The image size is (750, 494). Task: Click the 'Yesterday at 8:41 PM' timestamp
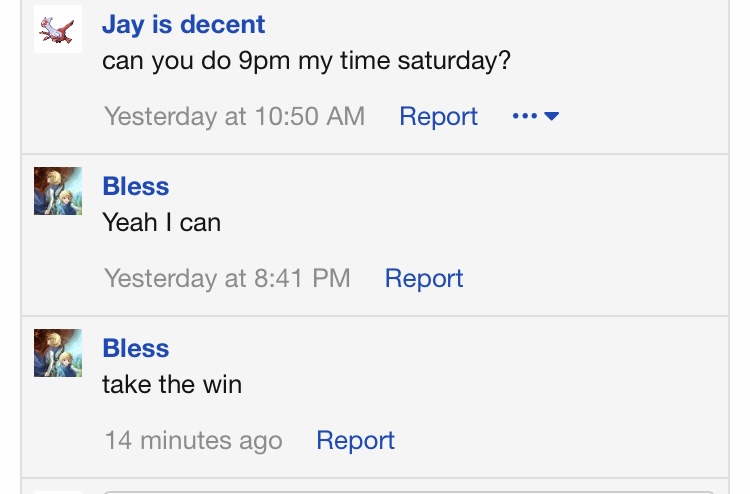pos(228,278)
